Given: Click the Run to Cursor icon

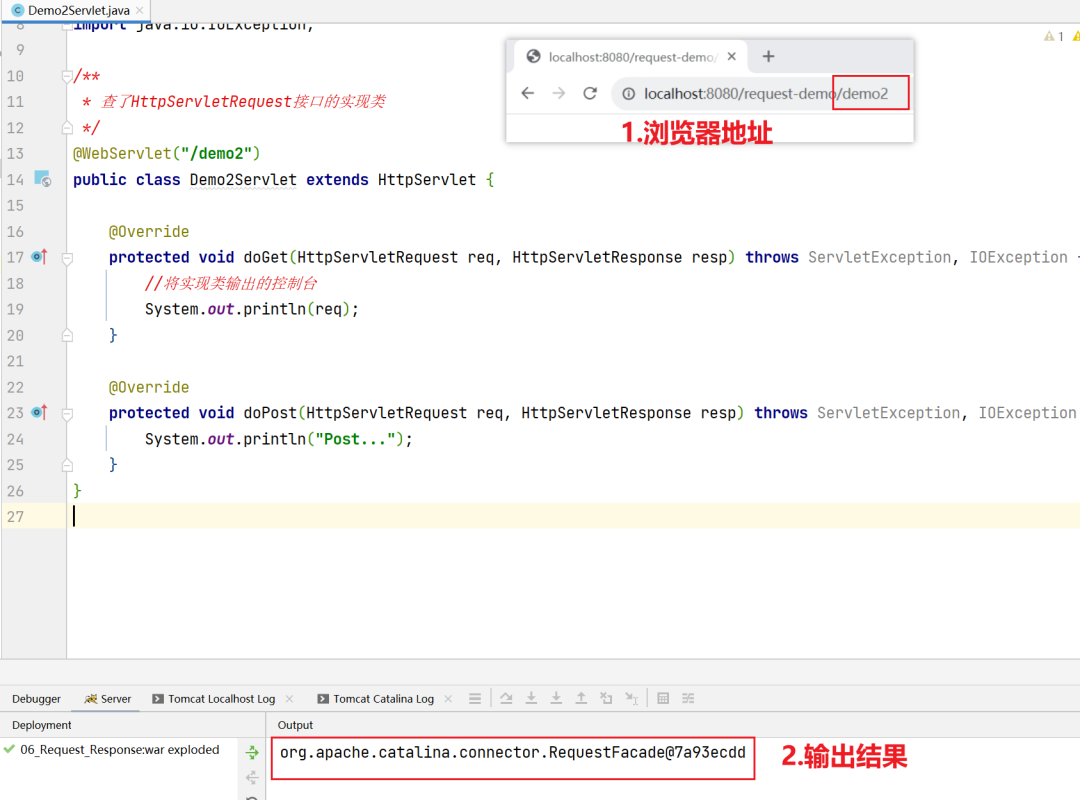Looking at the screenshot, I should point(632,699).
